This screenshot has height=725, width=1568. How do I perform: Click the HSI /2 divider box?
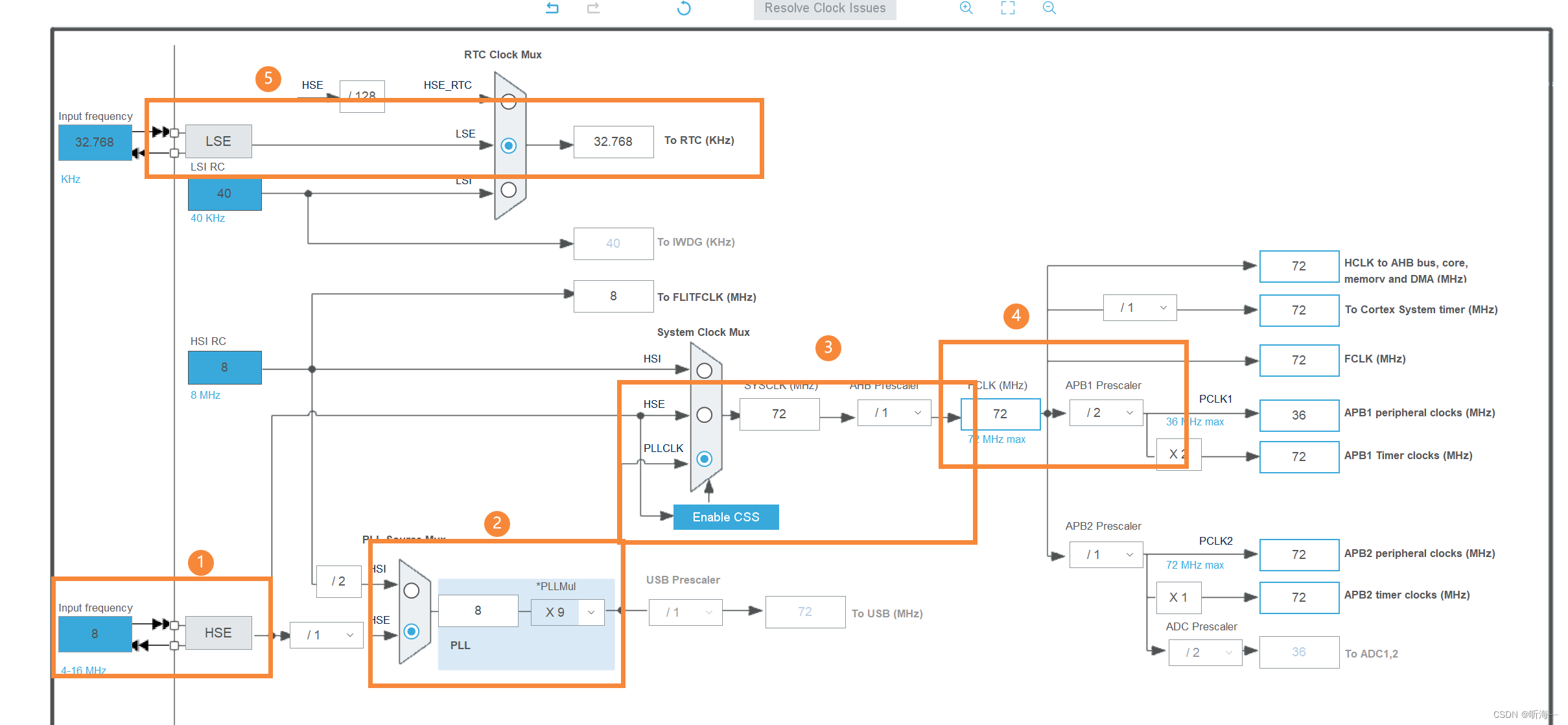(338, 582)
